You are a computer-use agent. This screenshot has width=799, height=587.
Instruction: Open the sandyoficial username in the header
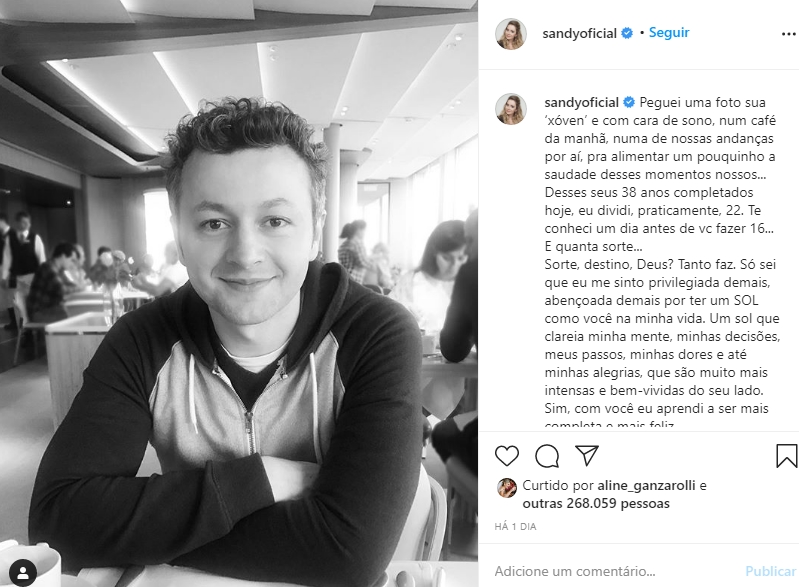coord(579,34)
